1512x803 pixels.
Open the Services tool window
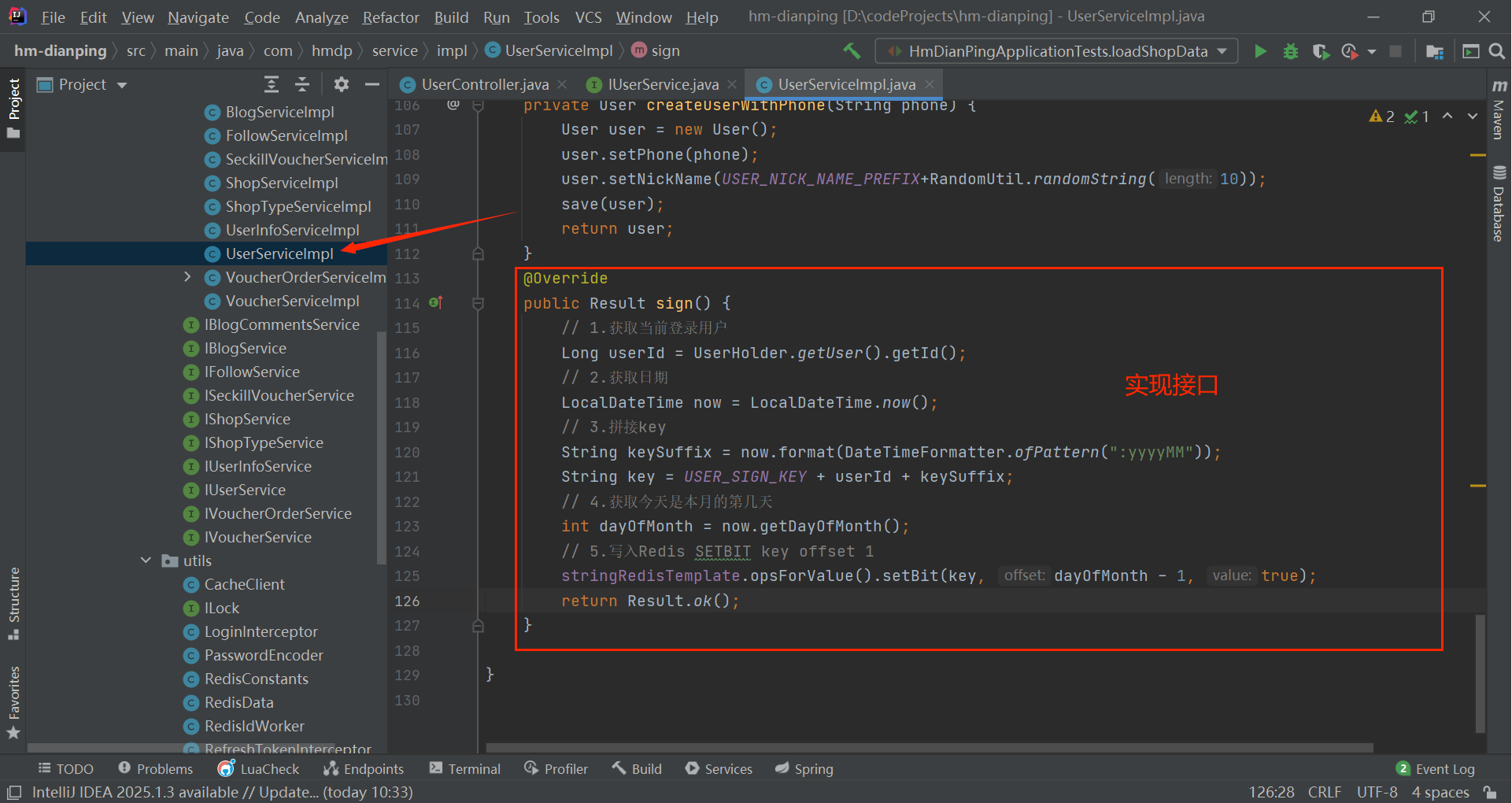point(719,769)
